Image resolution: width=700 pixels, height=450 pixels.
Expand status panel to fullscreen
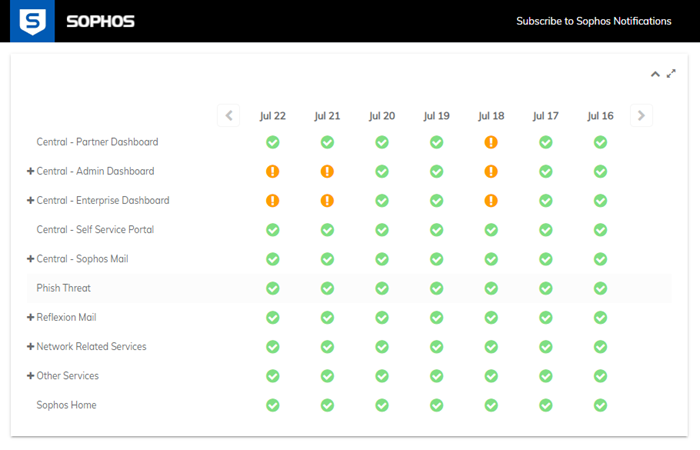671,74
